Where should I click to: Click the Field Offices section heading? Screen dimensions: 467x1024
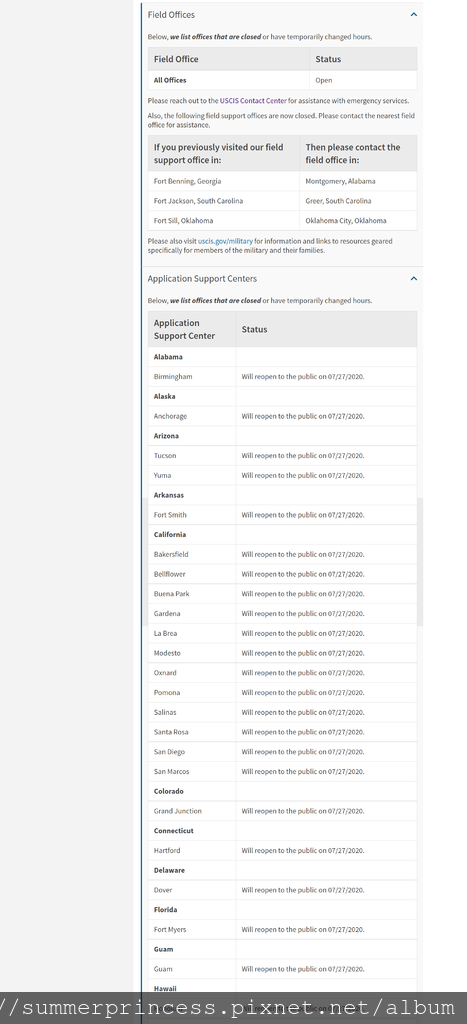[171, 14]
